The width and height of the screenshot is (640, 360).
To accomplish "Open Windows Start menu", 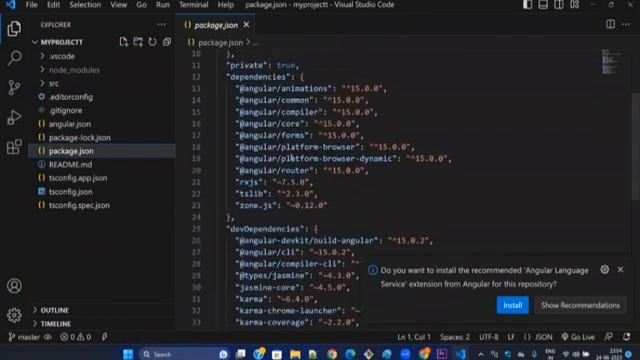I will coord(128,354).
